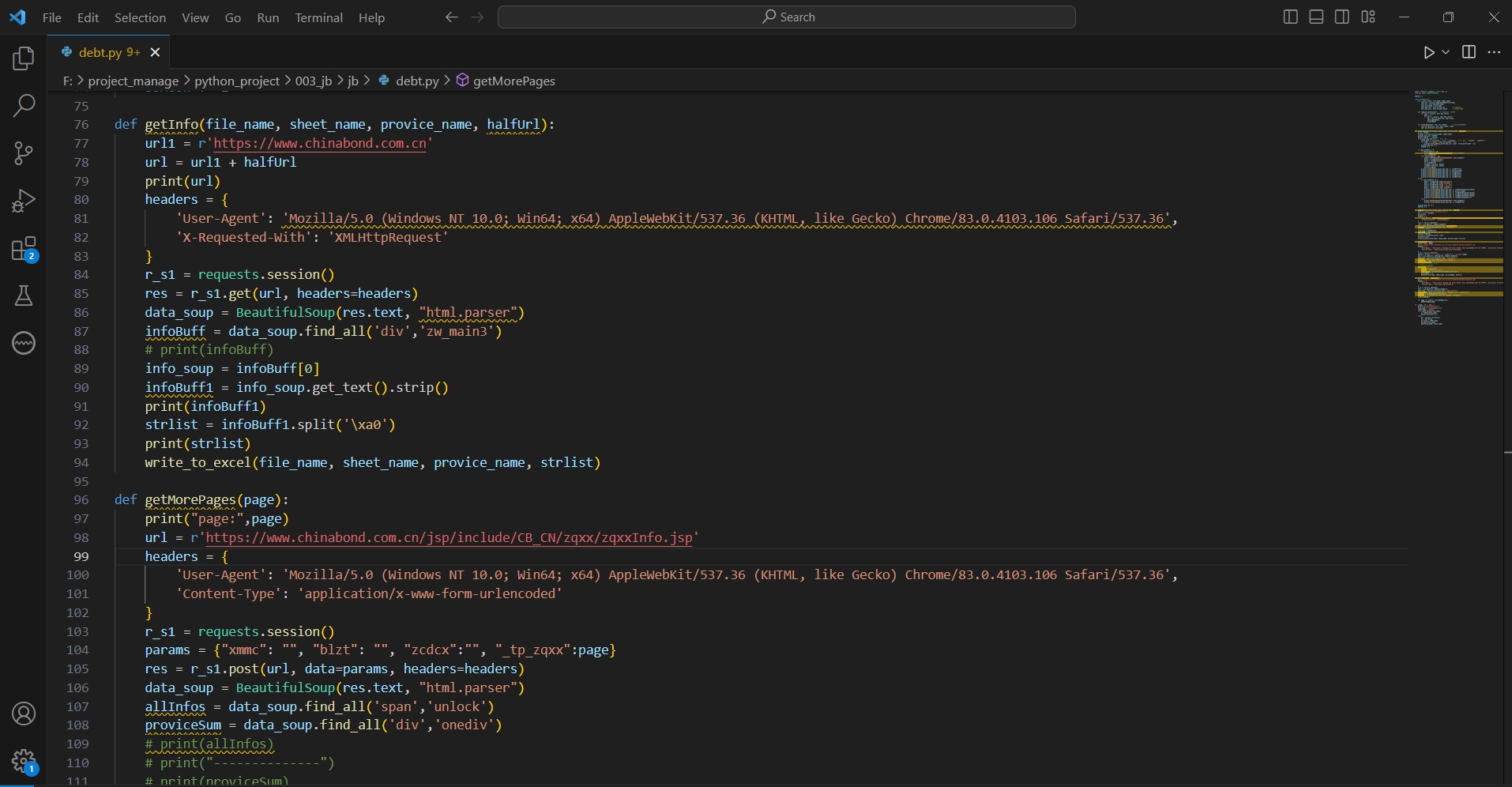Click python_project in the breadcrumb
Image resolution: width=1512 pixels, height=787 pixels.
[237, 81]
